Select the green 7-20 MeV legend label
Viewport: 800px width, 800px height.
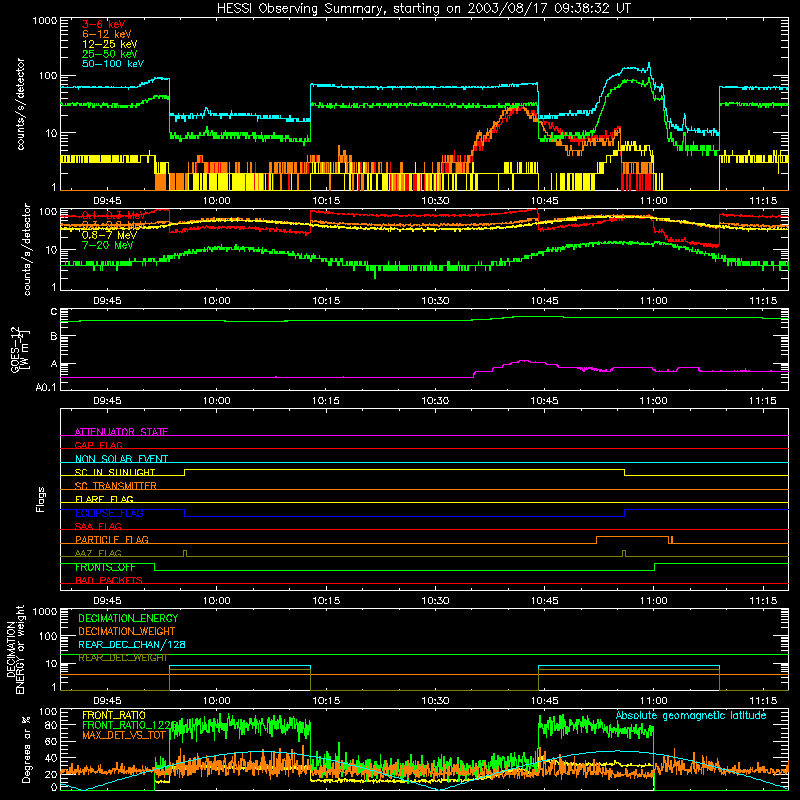107,245
